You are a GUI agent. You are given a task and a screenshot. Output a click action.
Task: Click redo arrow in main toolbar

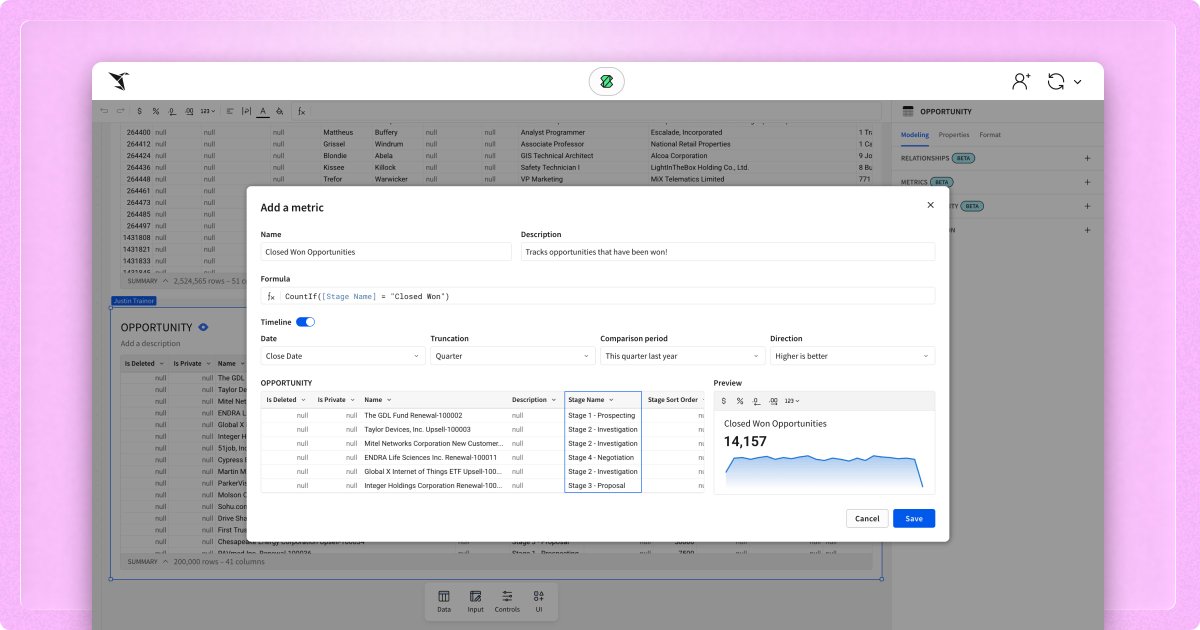coord(121,111)
